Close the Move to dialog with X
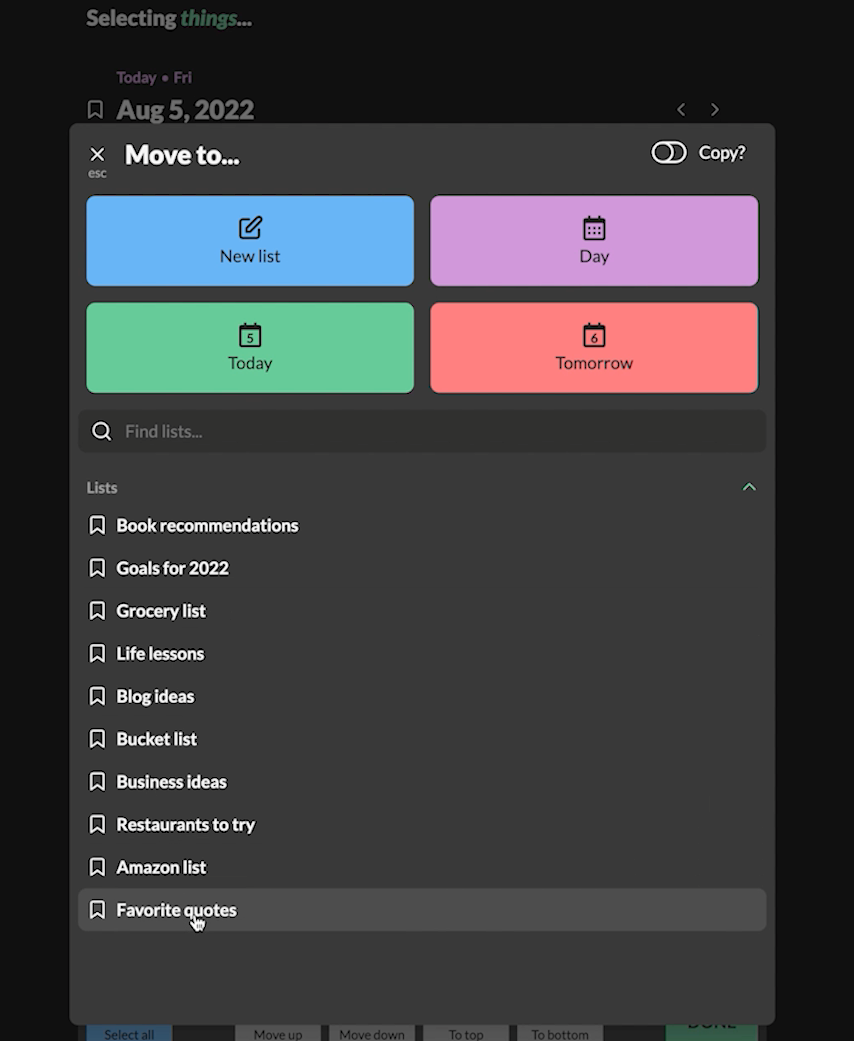Screen dimensions: 854x1041 click(x=97, y=155)
